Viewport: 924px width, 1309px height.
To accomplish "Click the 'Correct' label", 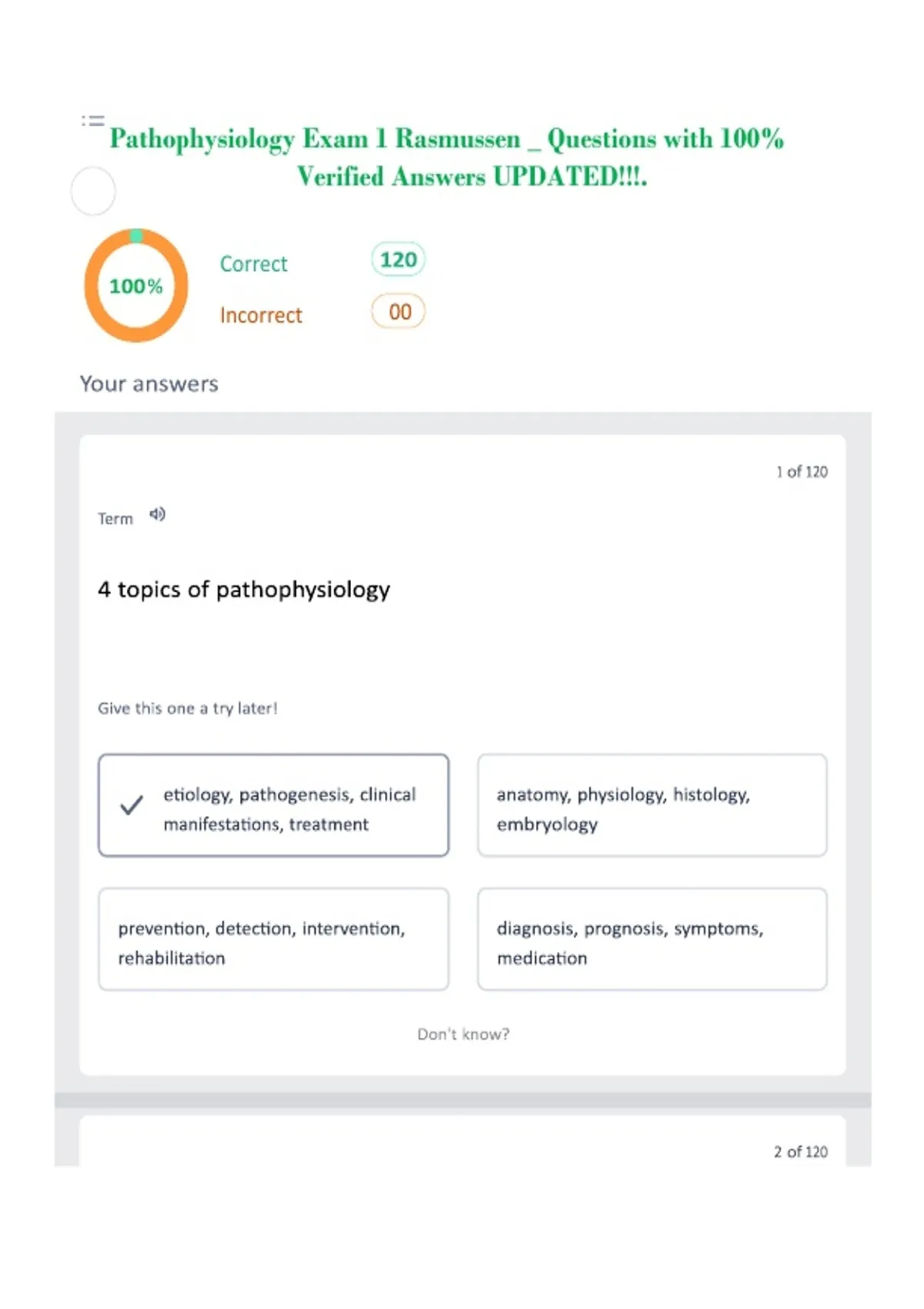I will 253,264.
